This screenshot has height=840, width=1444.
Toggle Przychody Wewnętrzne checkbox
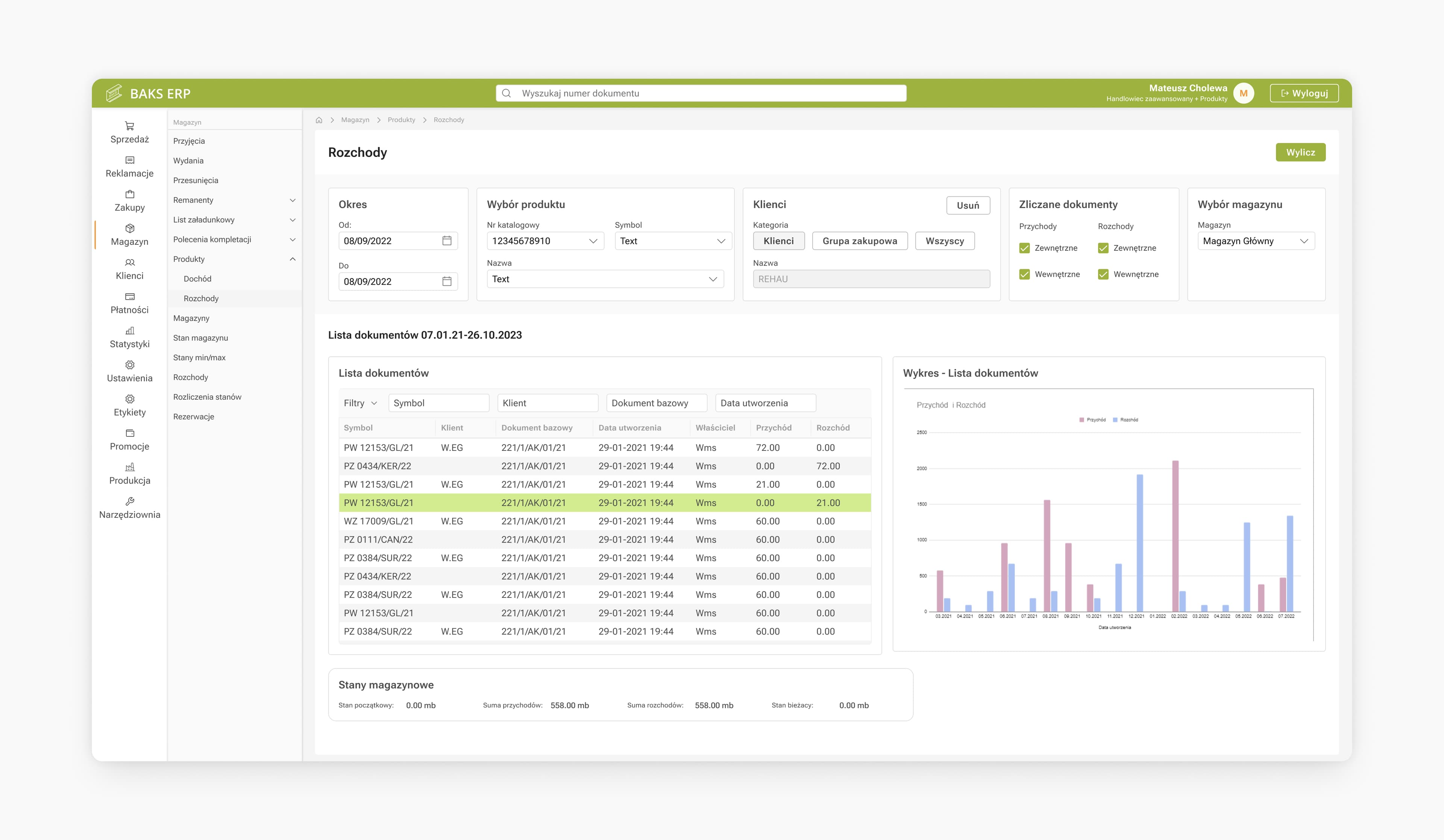point(1025,274)
